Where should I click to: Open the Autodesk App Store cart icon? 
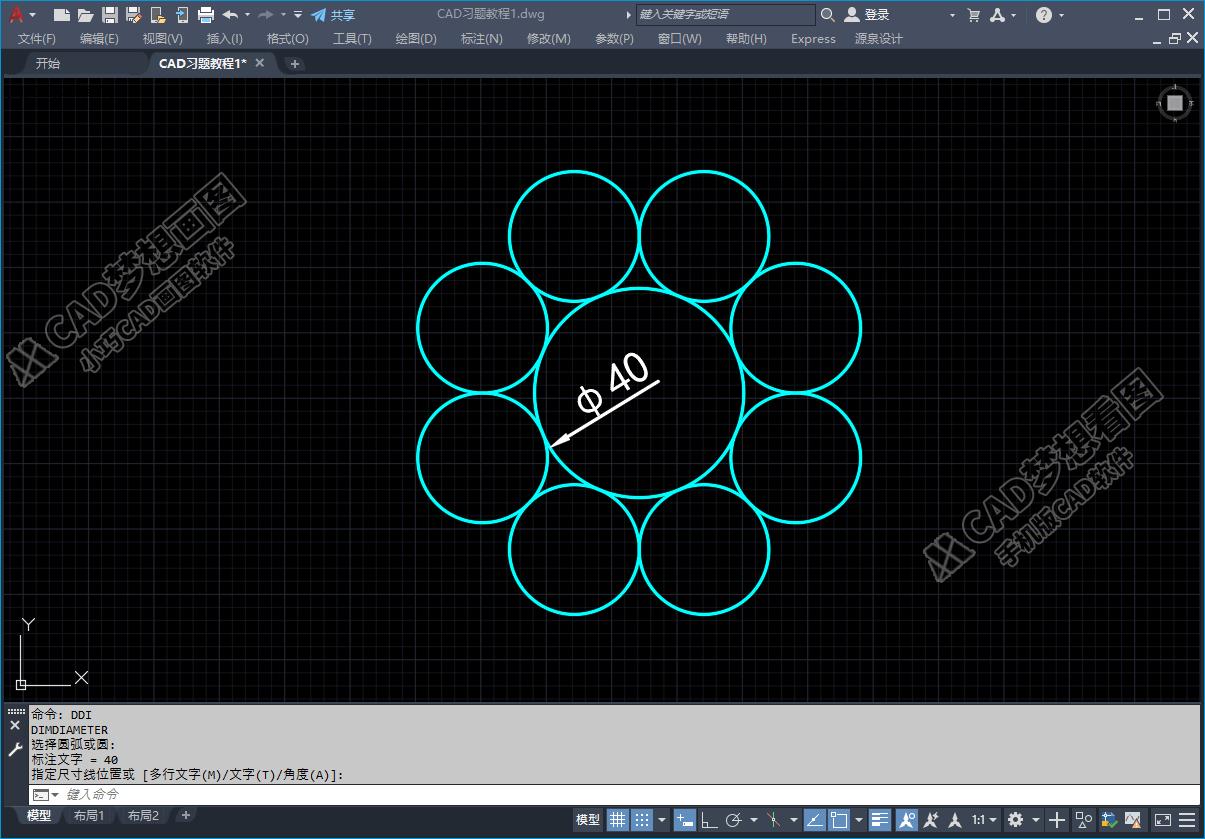(x=974, y=15)
